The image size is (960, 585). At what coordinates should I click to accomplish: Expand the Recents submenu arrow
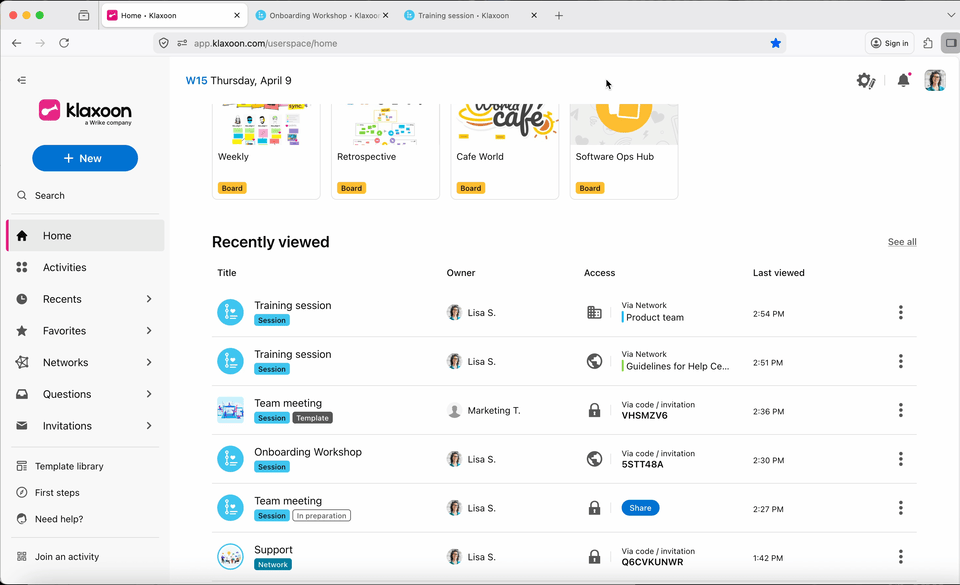(149, 299)
